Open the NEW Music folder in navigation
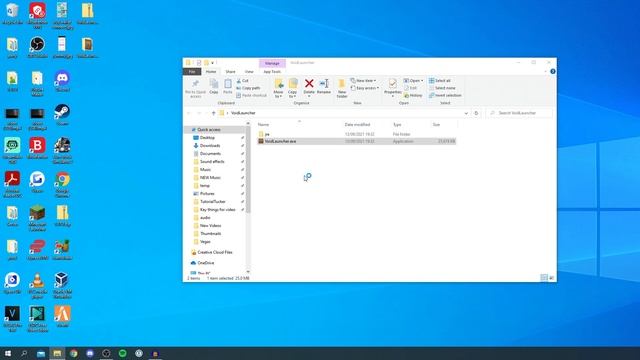Screen dimensions: 640x360 210,178
